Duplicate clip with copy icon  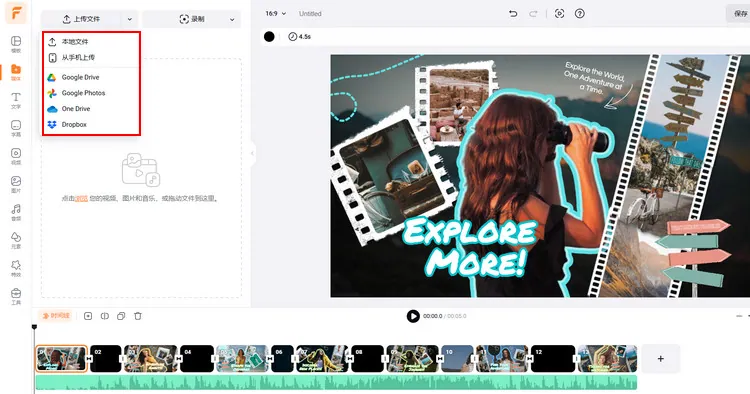pos(121,316)
